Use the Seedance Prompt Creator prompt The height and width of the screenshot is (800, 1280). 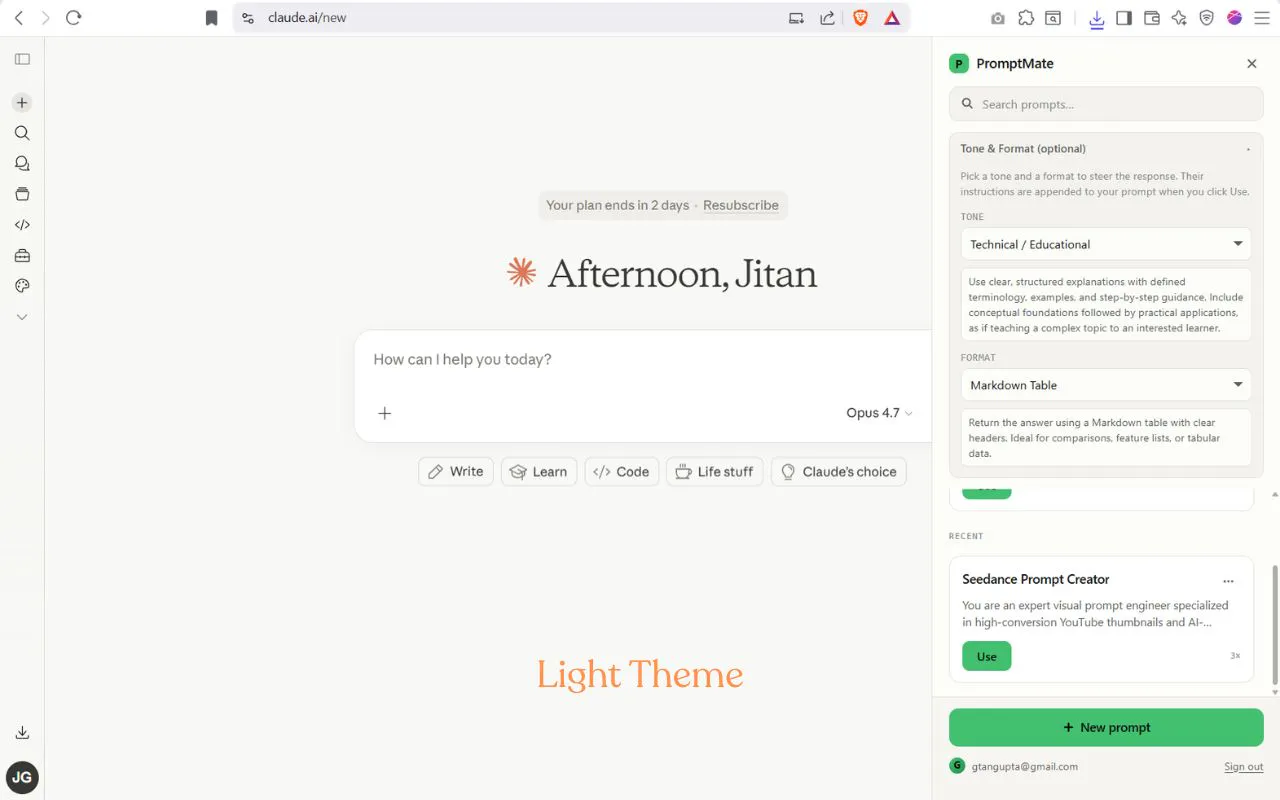987,656
